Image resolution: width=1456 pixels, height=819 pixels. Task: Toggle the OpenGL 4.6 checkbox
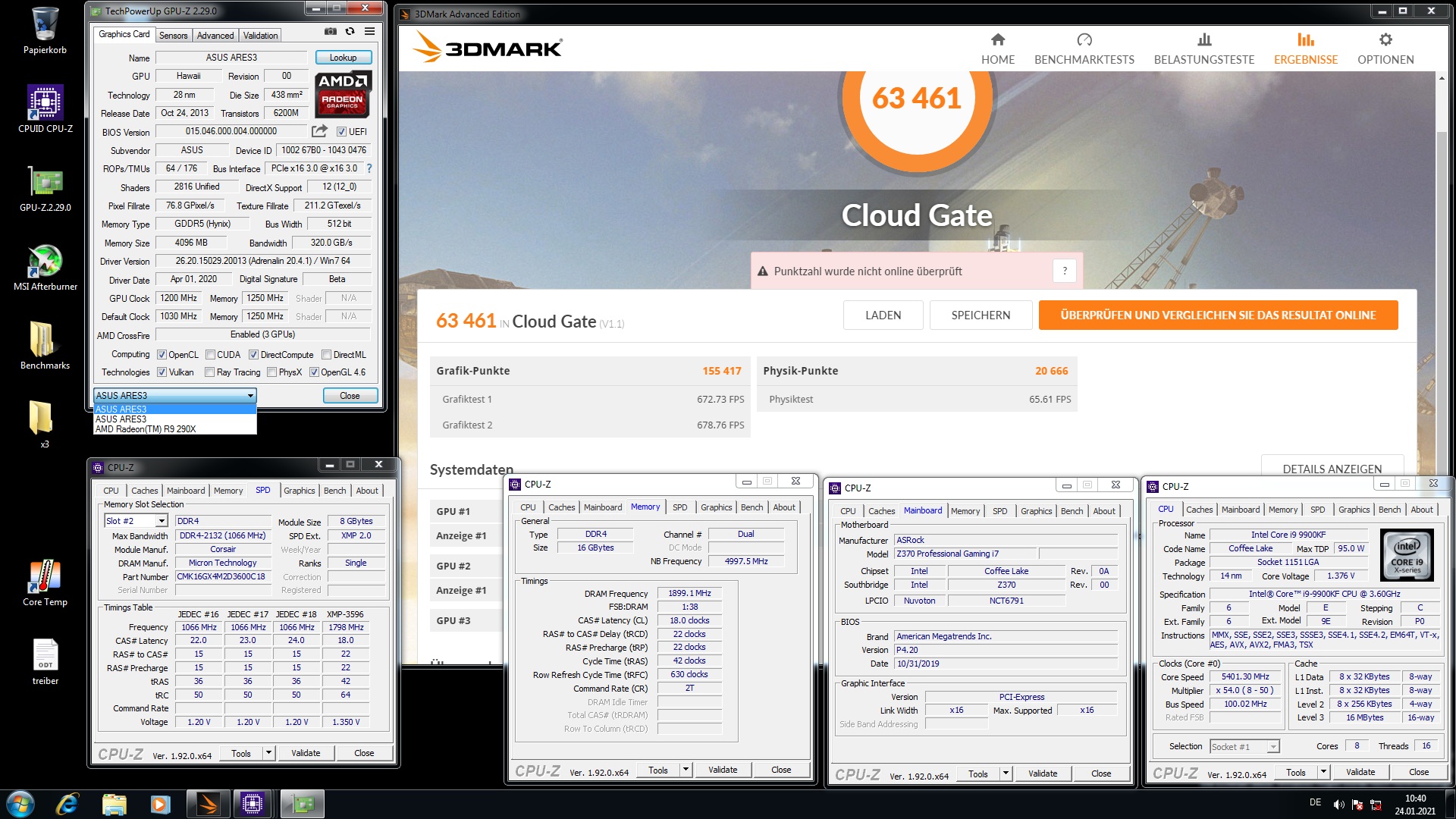(x=314, y=372)
